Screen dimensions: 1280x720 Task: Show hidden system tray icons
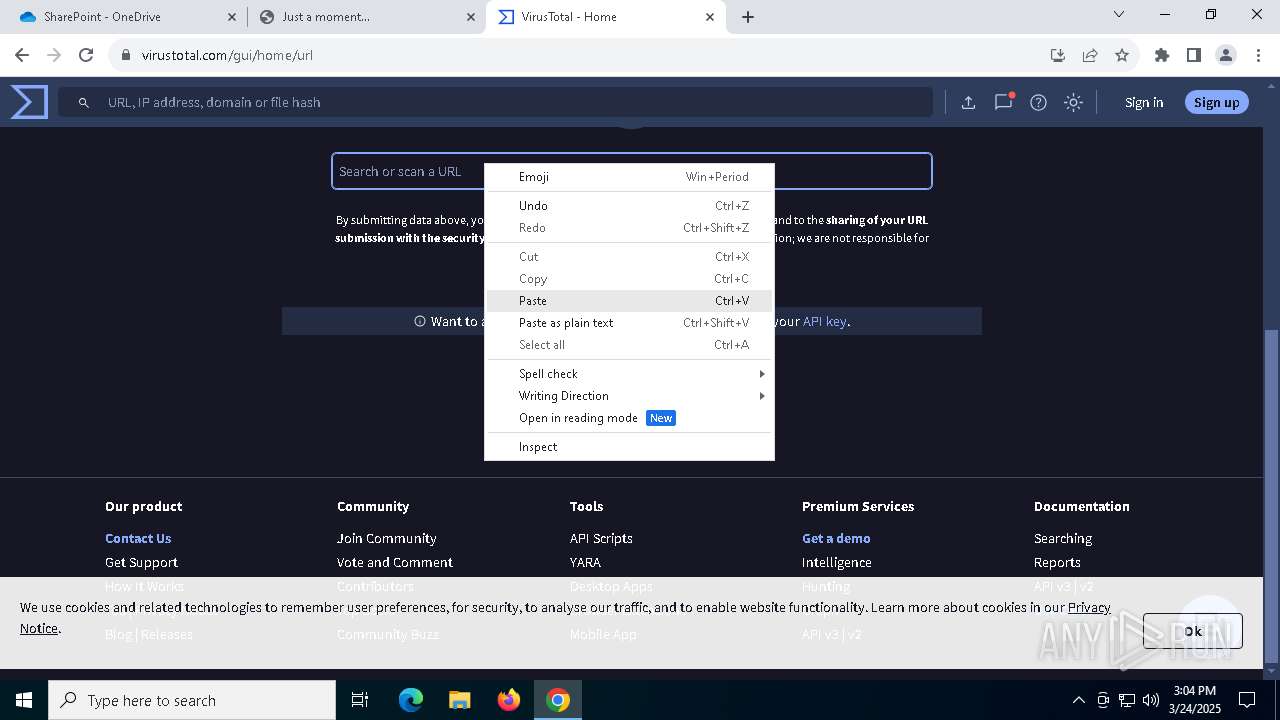point(1078,700)
